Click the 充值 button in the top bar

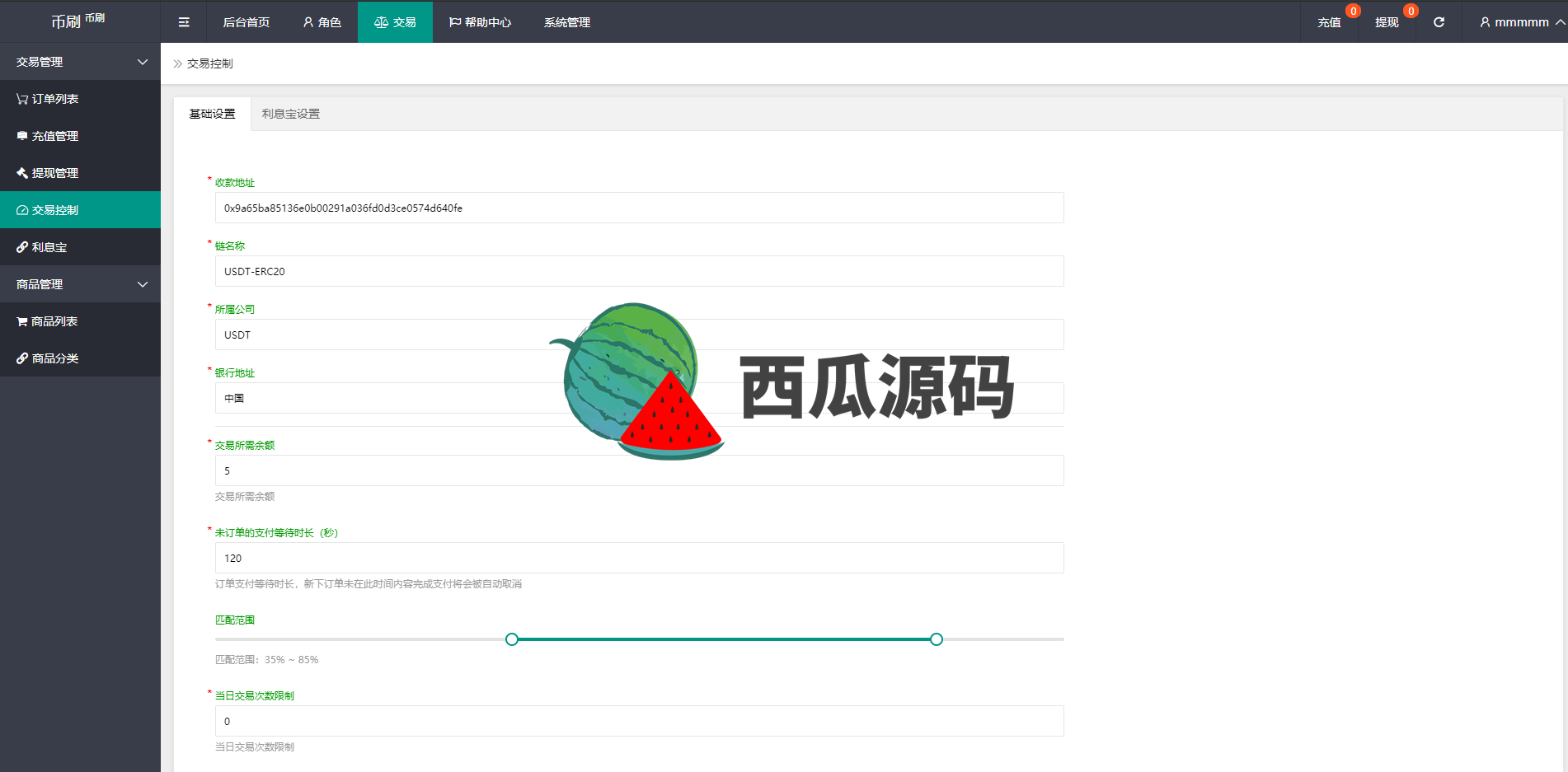click(x=1329, y=22)
